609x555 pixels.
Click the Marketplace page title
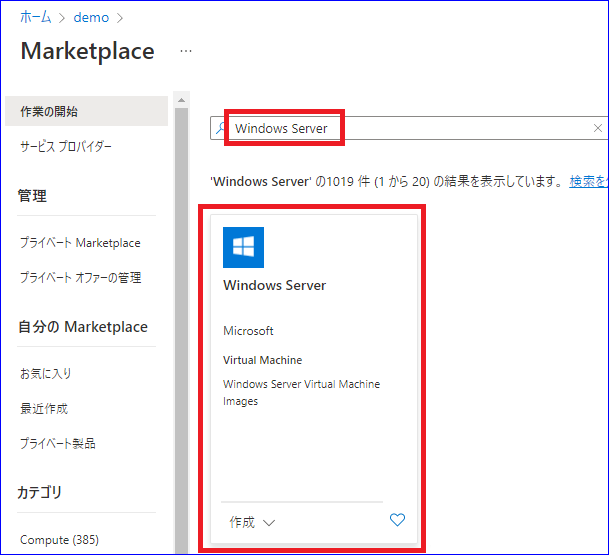click(x=88, y=51)
